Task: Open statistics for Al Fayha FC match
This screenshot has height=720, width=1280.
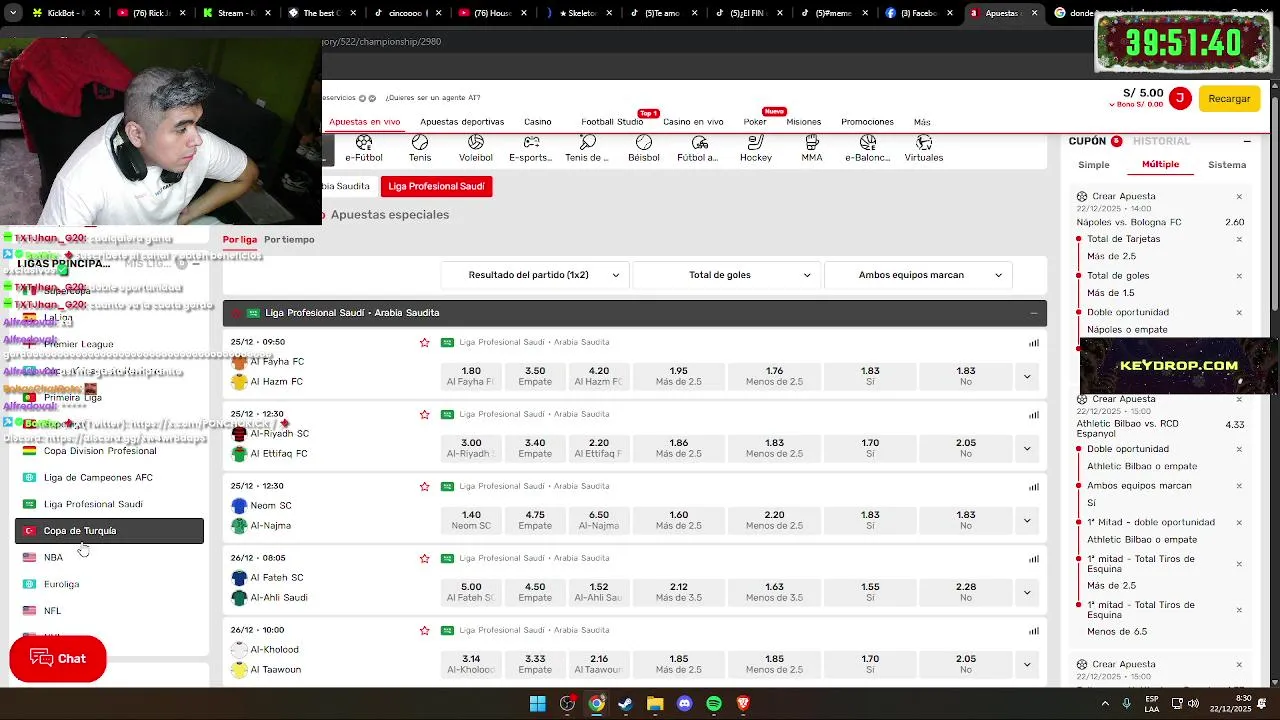Action: [1034, 342]
